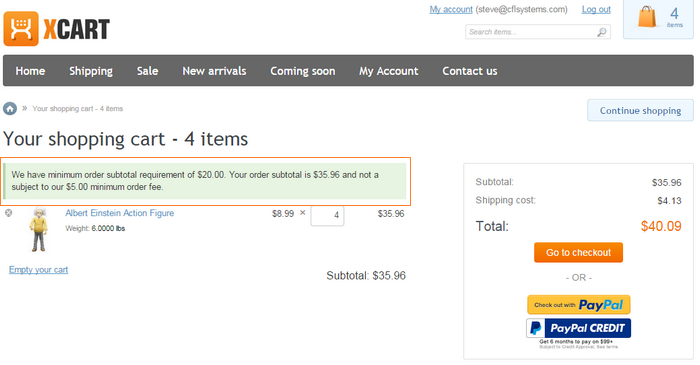Viewport: 700px width, 365px height.
Task: Click the home breadcrumb icon
Action: pos(10,108)
